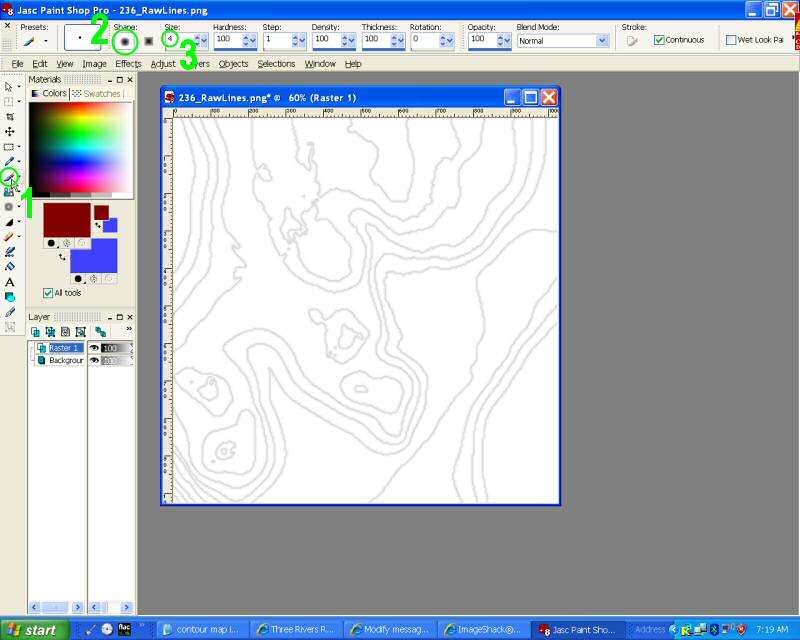Switch to the Swatches tab
Screen dimensions: 800x640
click(x=96, y=93)
